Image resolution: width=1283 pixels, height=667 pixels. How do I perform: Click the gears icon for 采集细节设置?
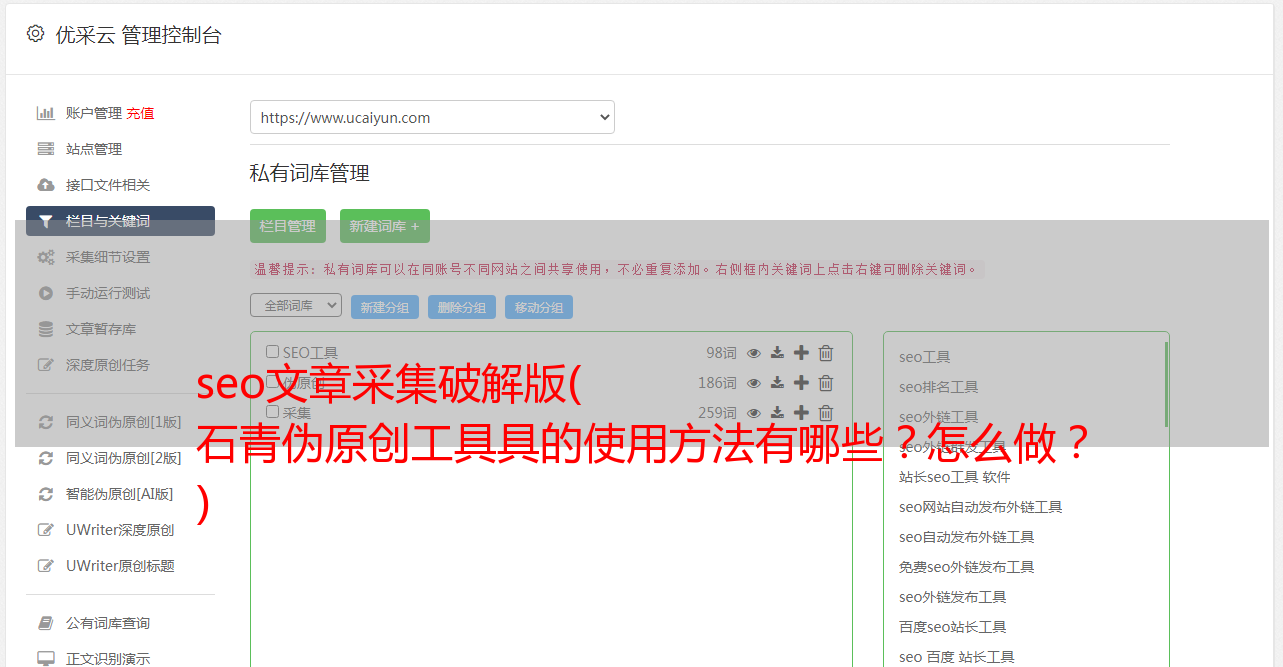click(x=45, y=257)
